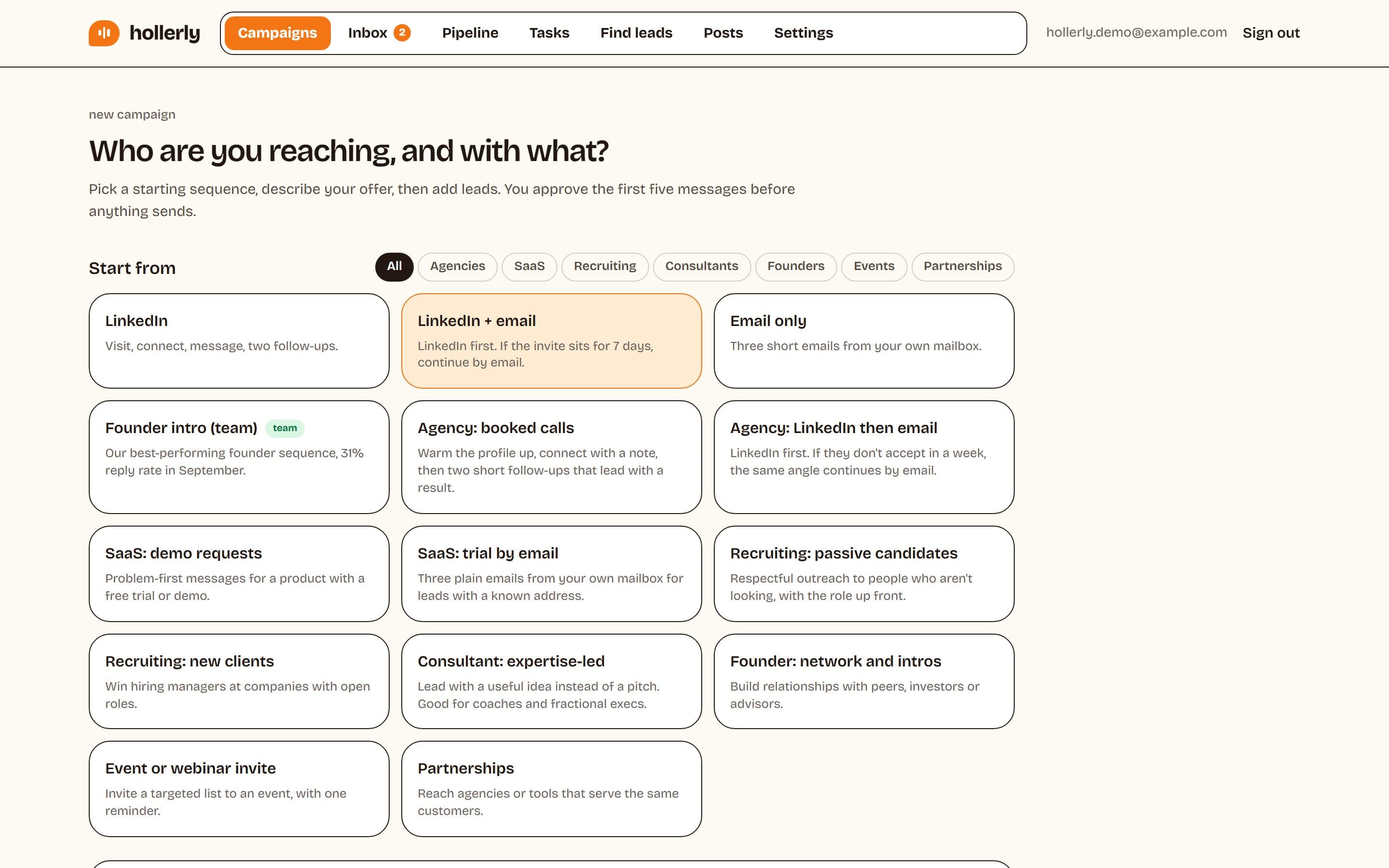Pick the SaaS: trial by email template
The height and width of the screenshot is (868, 1389).
tap(551, 573)
